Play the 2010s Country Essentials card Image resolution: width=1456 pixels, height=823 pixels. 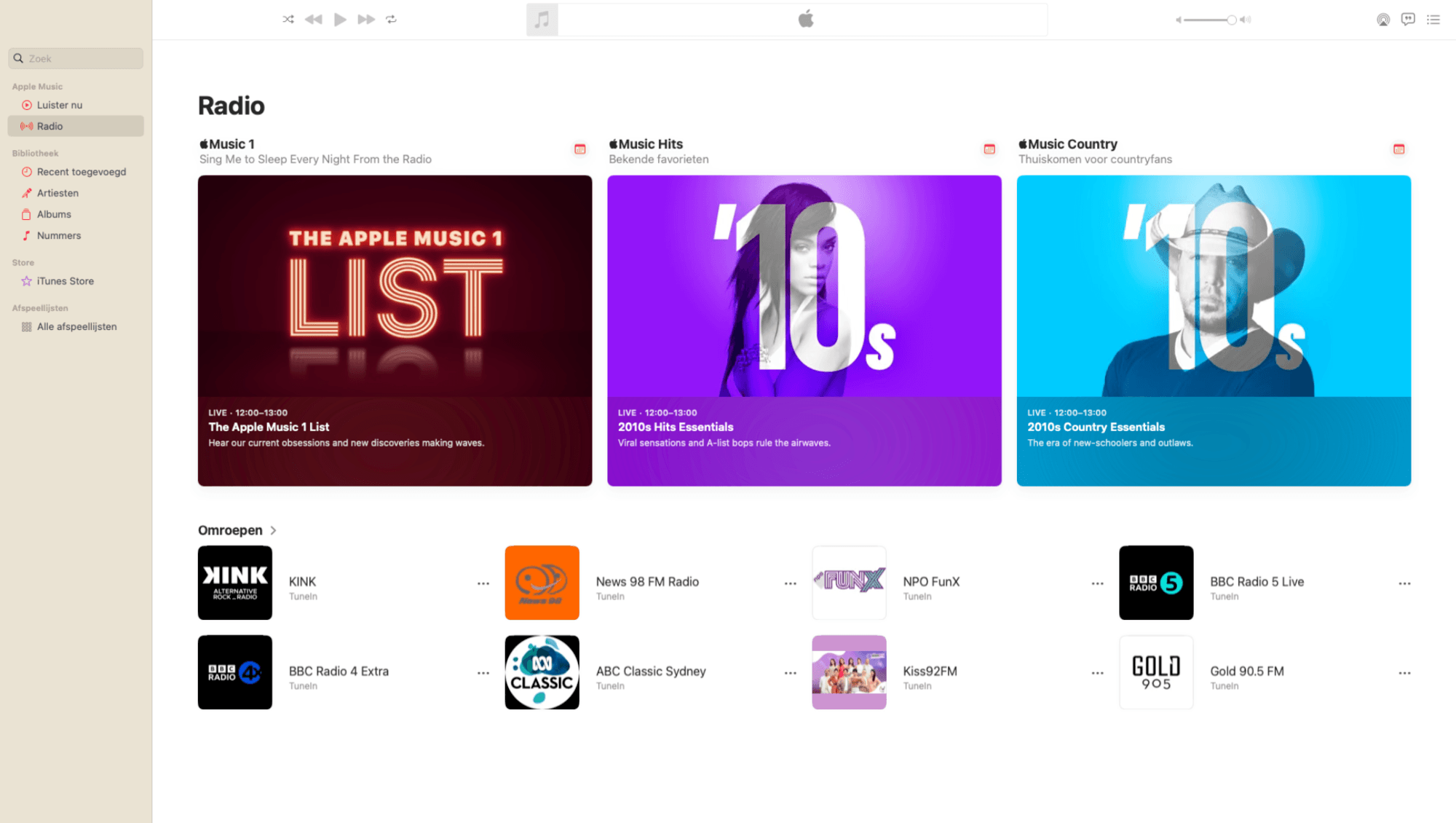point(1214,331)
